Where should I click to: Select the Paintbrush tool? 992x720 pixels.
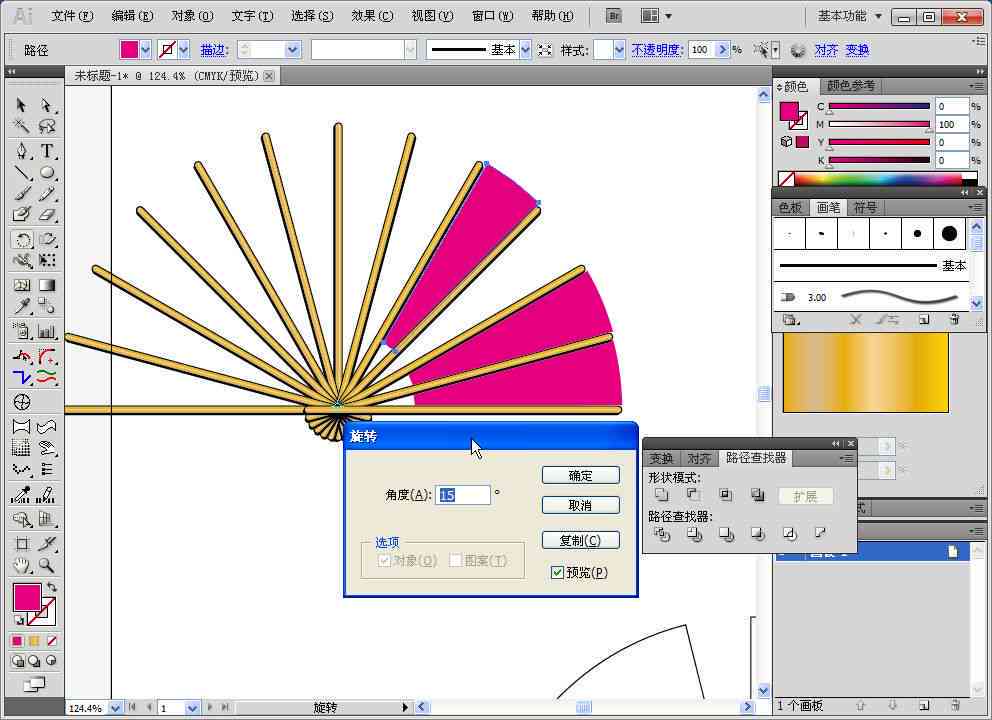[21, 194]
